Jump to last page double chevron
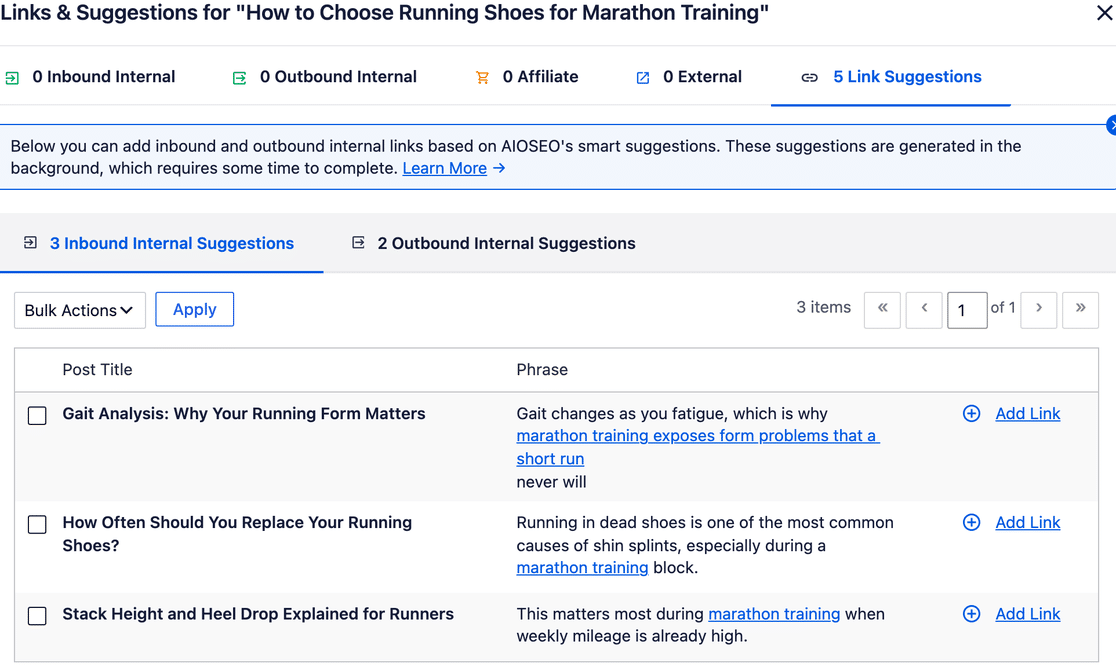The width and height of the screenshot is (1116, 667). (1080, 310)
